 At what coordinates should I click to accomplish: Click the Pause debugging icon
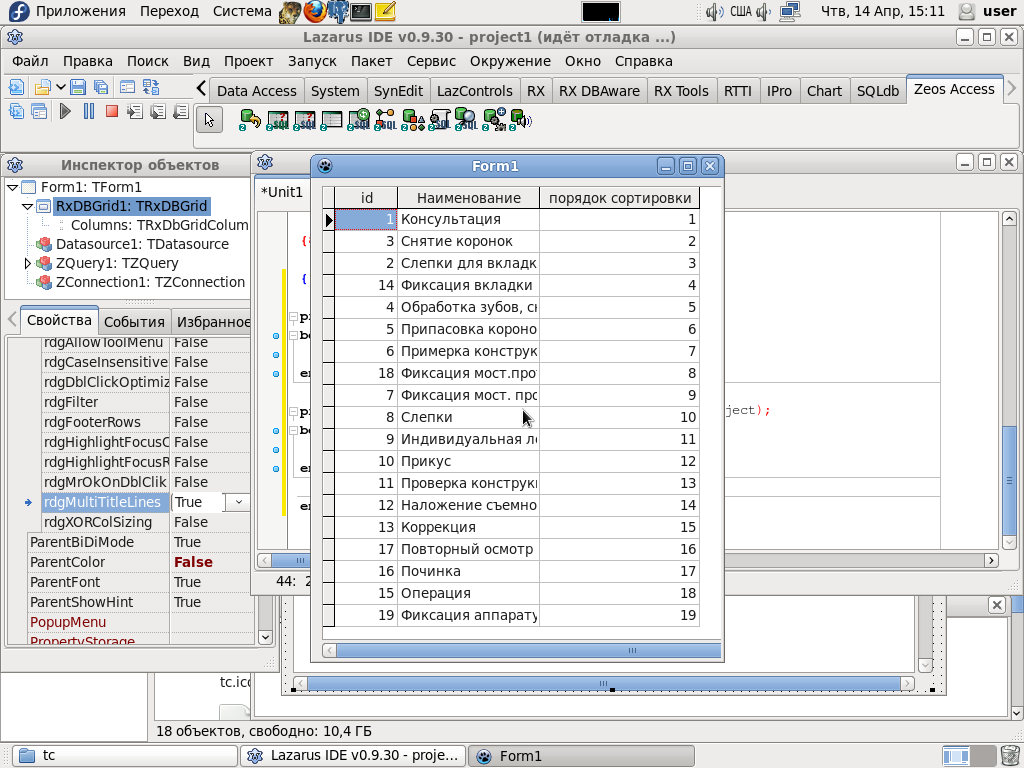pos(88,111)
